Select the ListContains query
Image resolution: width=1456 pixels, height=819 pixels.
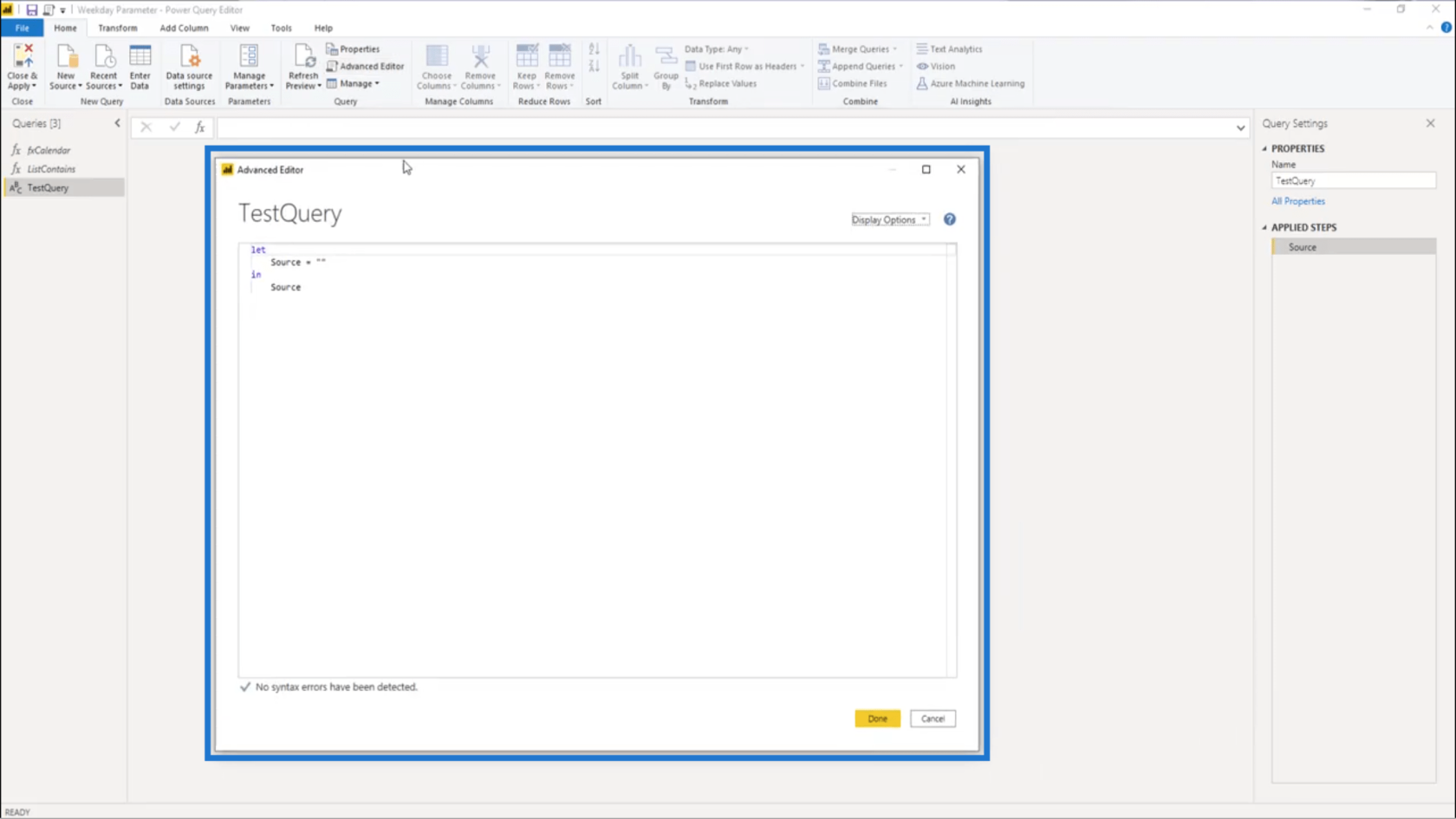pyautogui.click(x=64, y=169)
